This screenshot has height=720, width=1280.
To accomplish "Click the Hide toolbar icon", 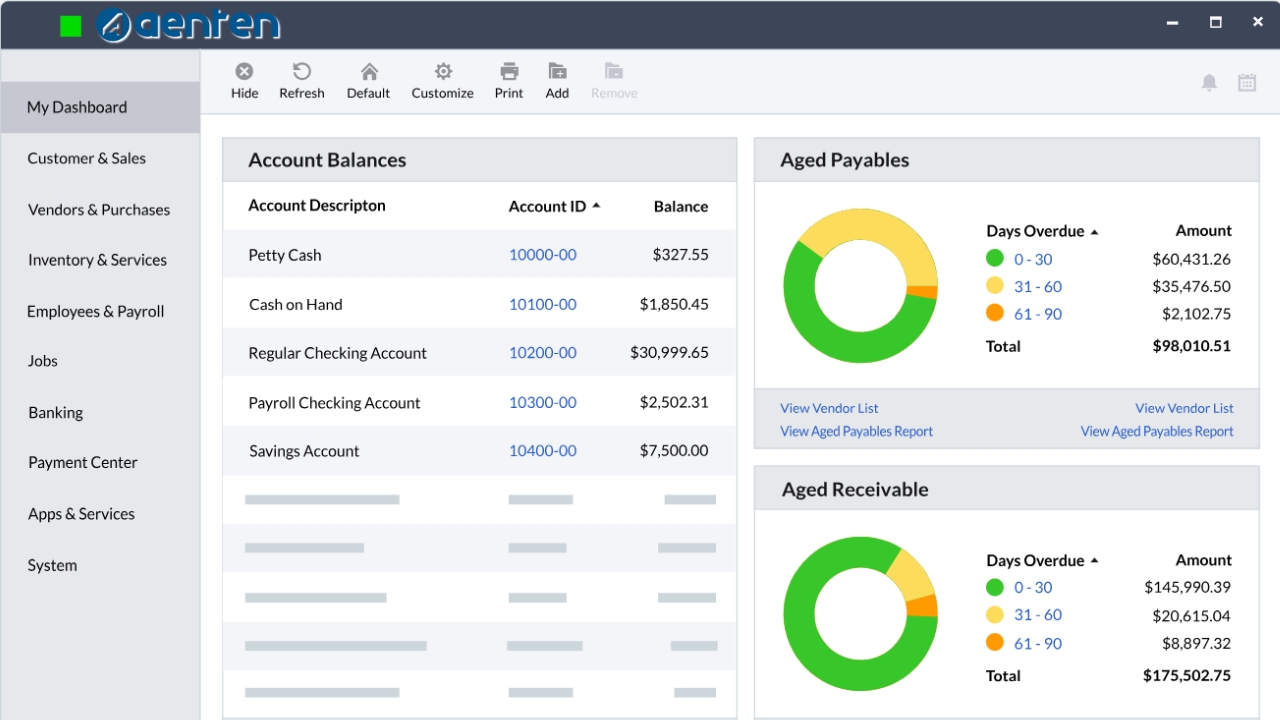I will tap(244, 72).
